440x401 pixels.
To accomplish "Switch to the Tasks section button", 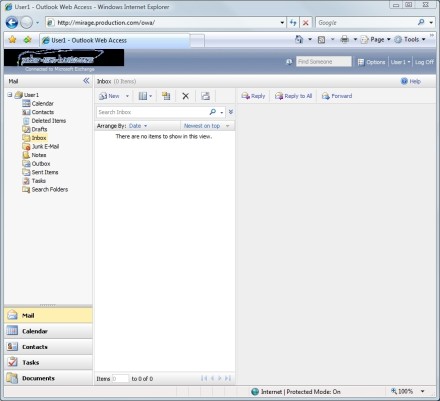I will (48, 362).
